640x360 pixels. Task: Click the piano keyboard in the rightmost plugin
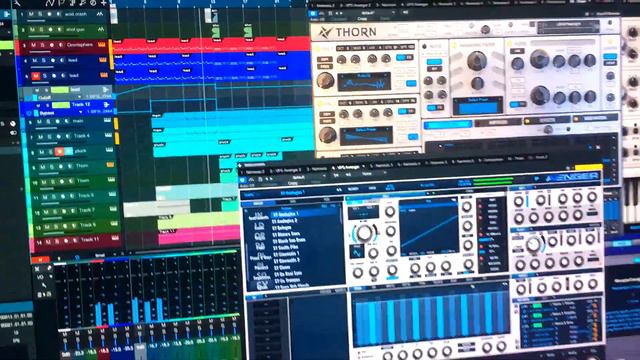631,202
